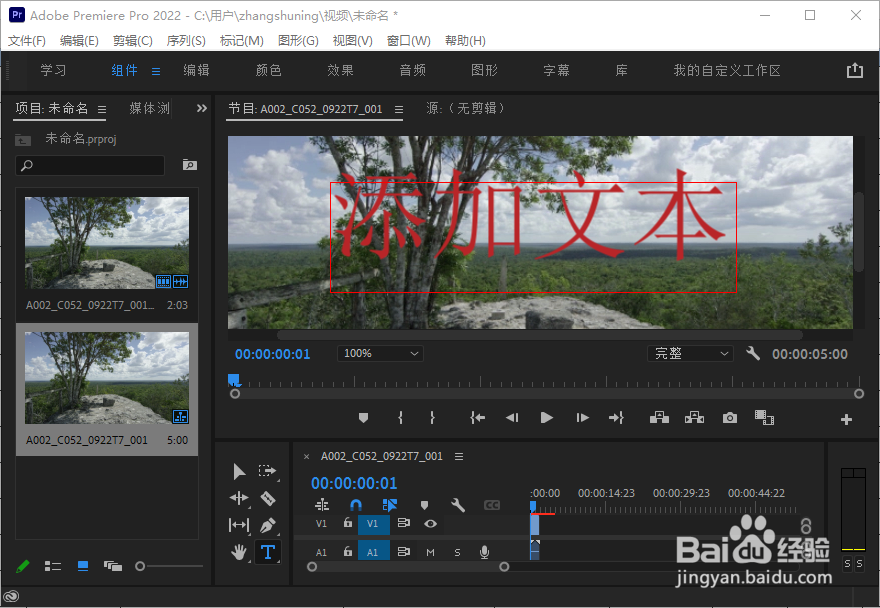Switch to 媒体浏览 tab
880x608 pixels.
tap(149, 108)
